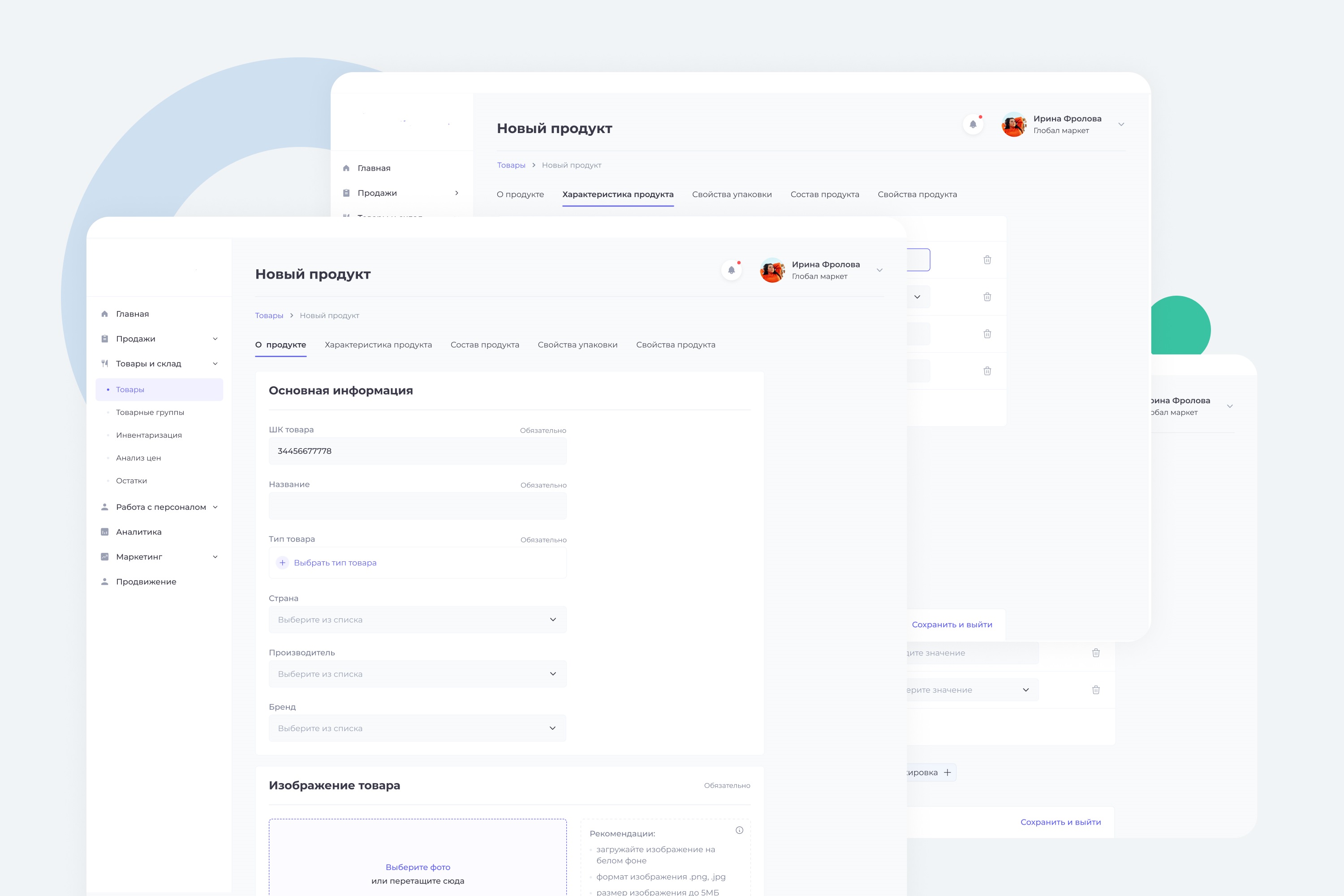Collapse Товары и склад section chevron

coord(215,363)
